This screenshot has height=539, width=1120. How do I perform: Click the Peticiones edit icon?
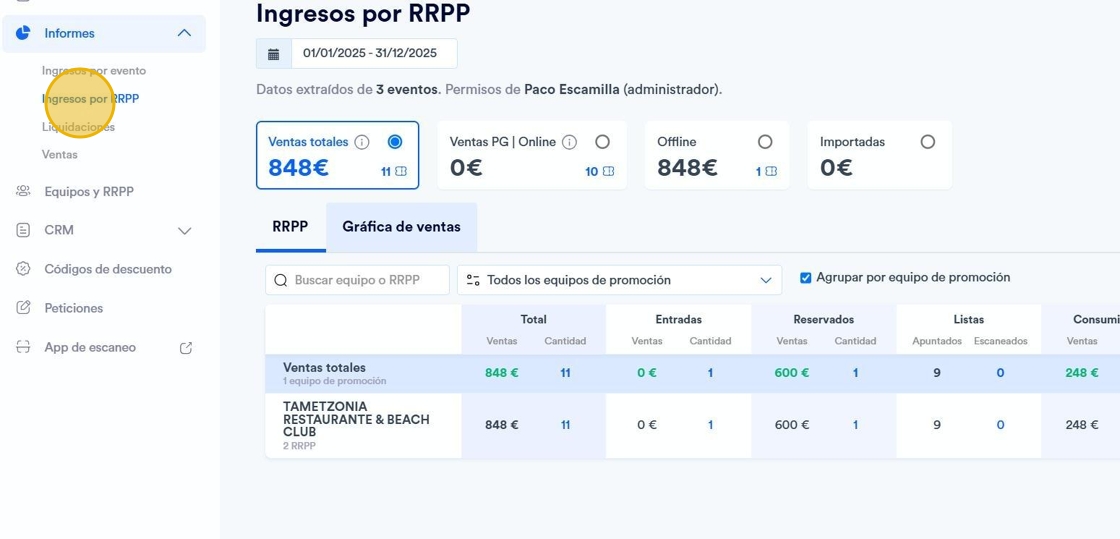click(23, 308)
